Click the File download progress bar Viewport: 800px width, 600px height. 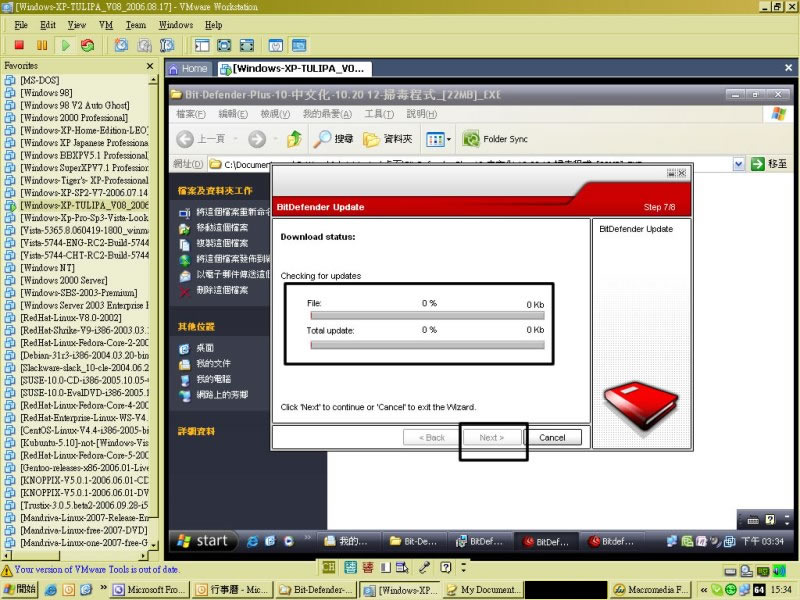[427, 315]
